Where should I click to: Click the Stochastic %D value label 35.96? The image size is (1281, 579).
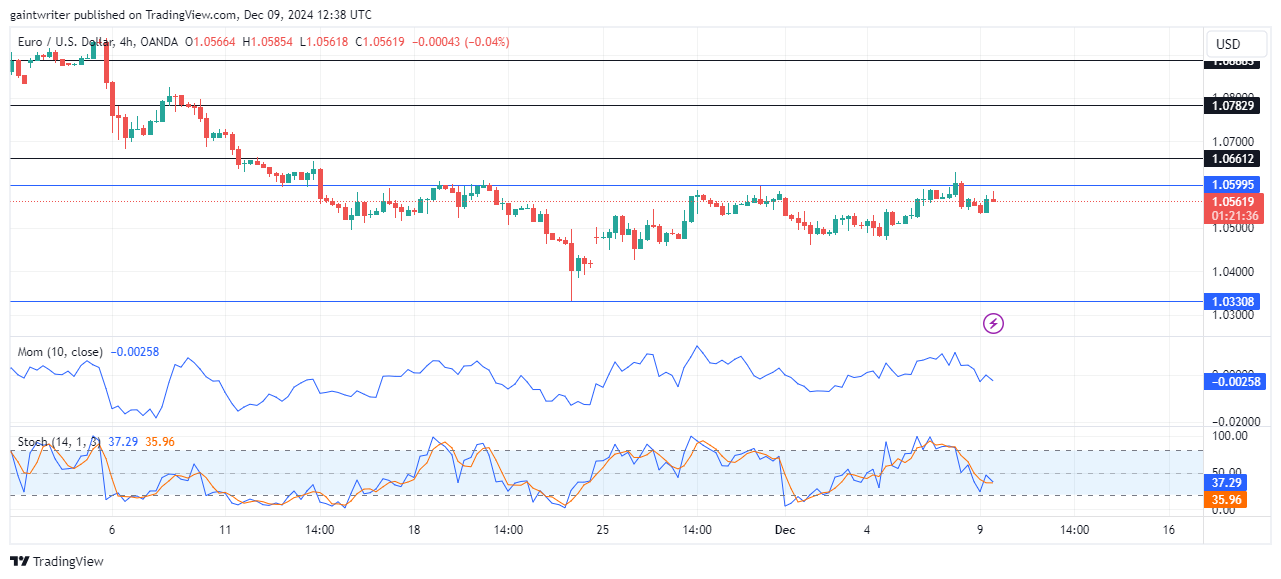(x=1228, y=501)
